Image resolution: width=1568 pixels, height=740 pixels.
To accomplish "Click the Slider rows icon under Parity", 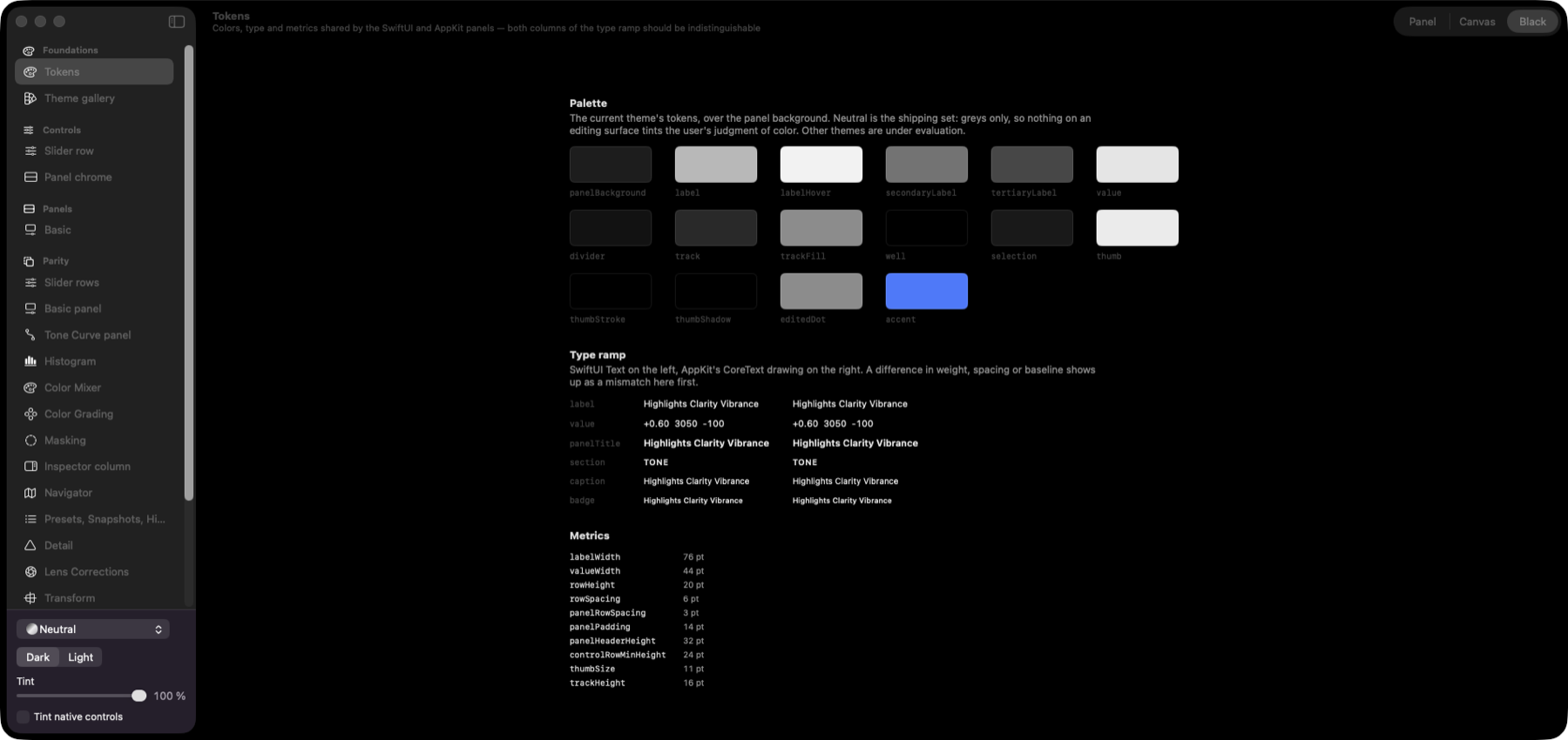I will (x=30, y=282).
